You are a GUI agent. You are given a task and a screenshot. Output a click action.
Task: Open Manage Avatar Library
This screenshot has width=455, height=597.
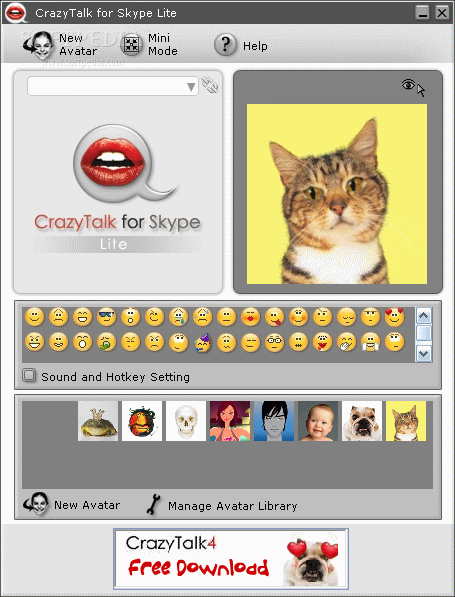pos(233,506)
